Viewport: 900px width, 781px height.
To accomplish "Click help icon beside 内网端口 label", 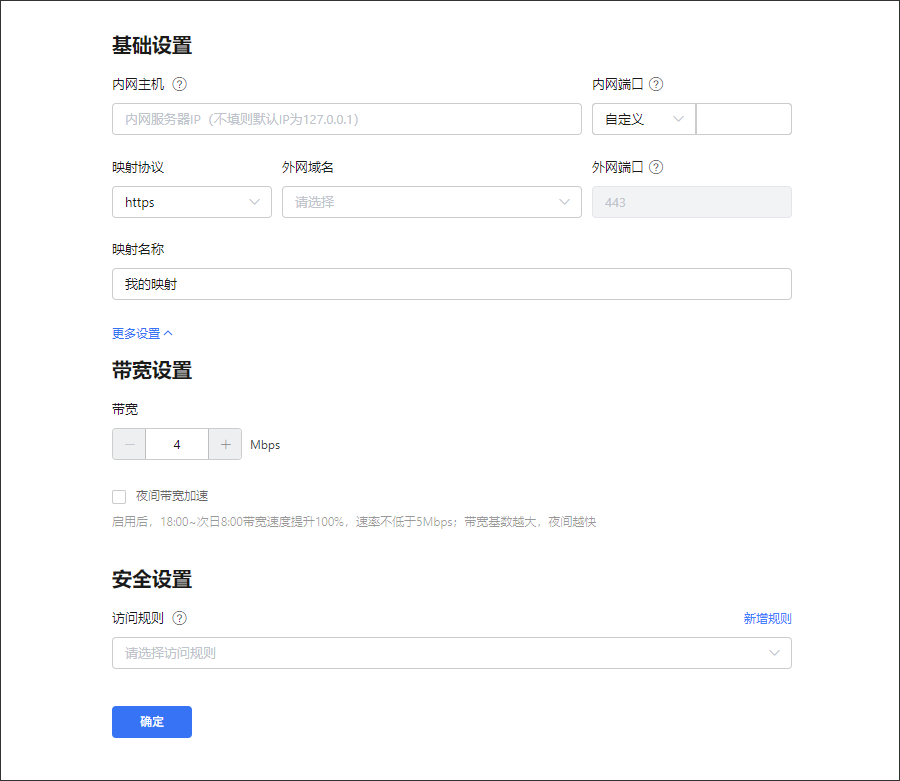I will 656,85.
